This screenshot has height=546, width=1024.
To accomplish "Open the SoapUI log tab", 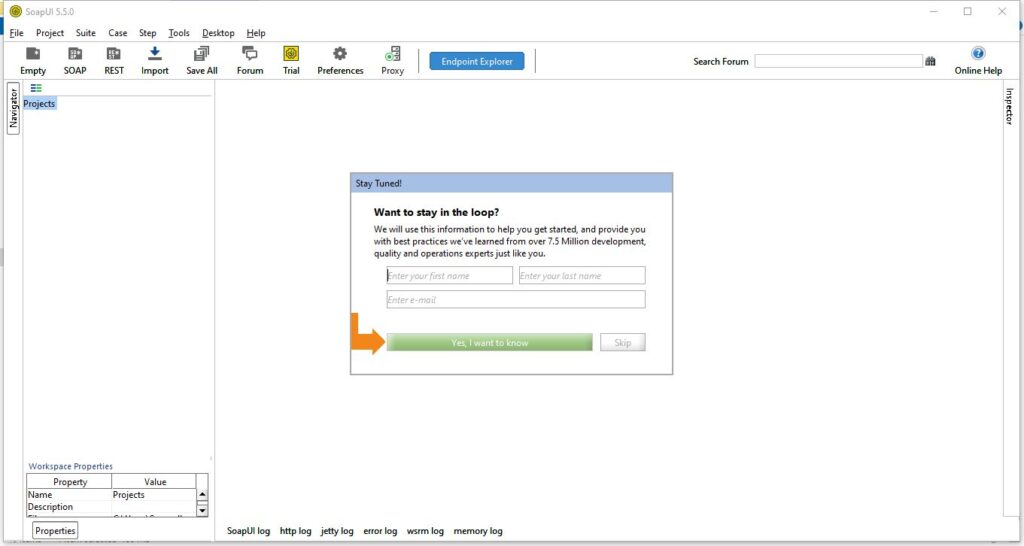I will 248,531.
